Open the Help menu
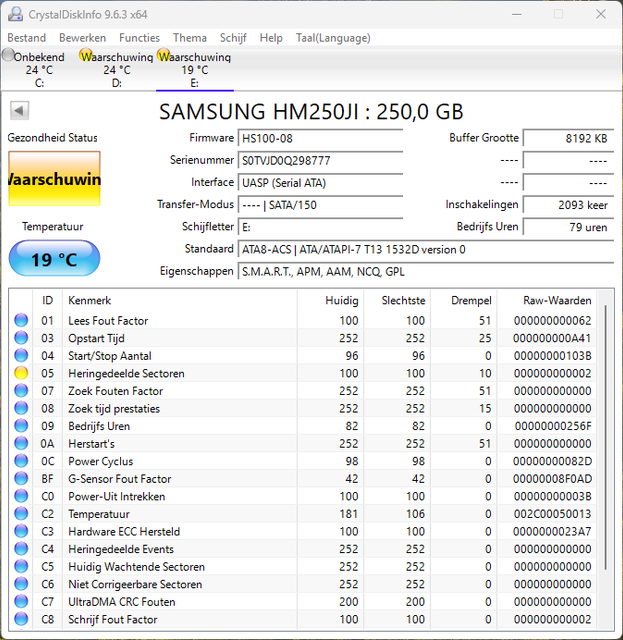 tap(271, 38)
